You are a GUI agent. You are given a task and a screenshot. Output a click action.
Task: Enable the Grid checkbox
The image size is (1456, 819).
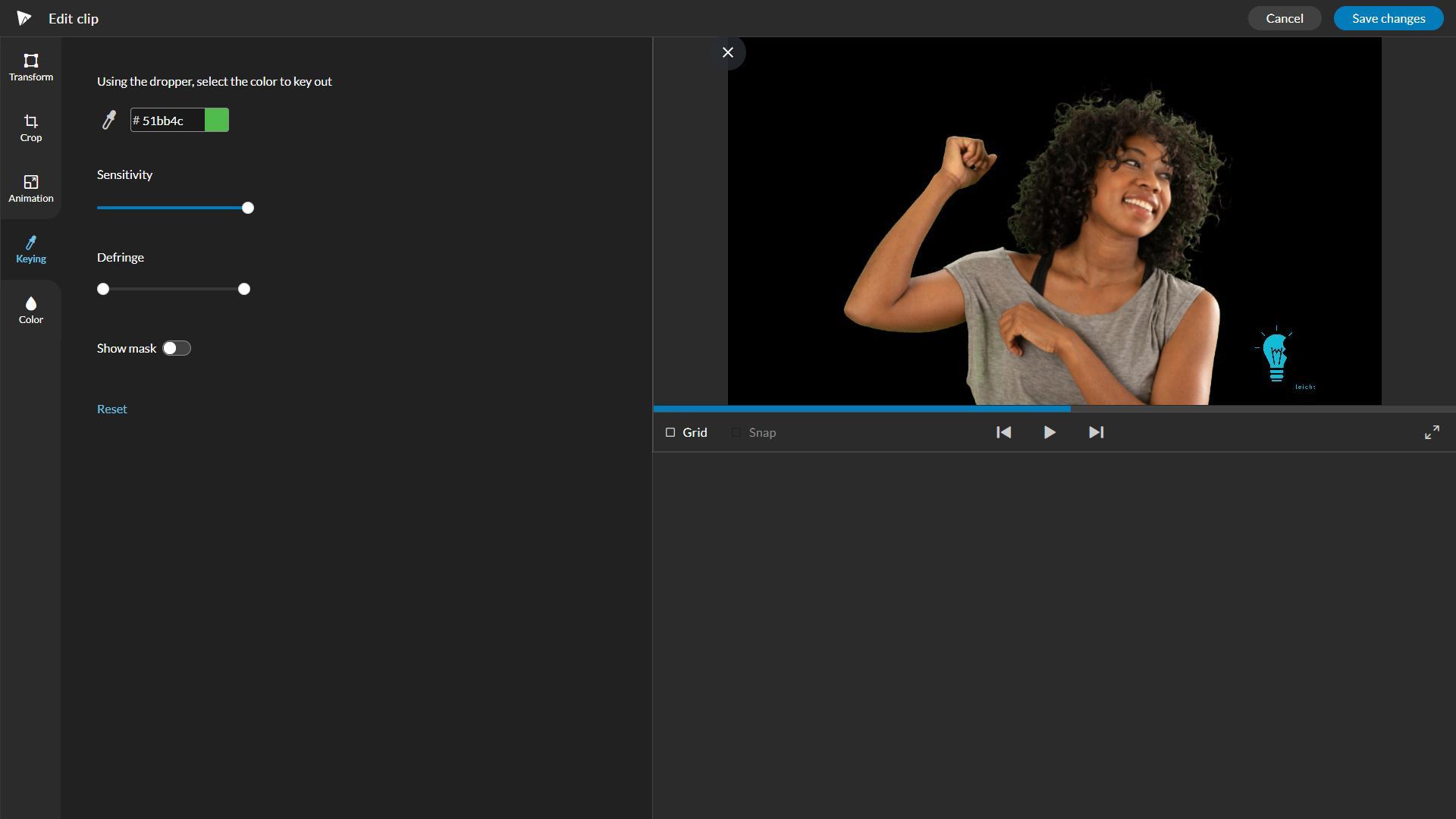[670, 432]
